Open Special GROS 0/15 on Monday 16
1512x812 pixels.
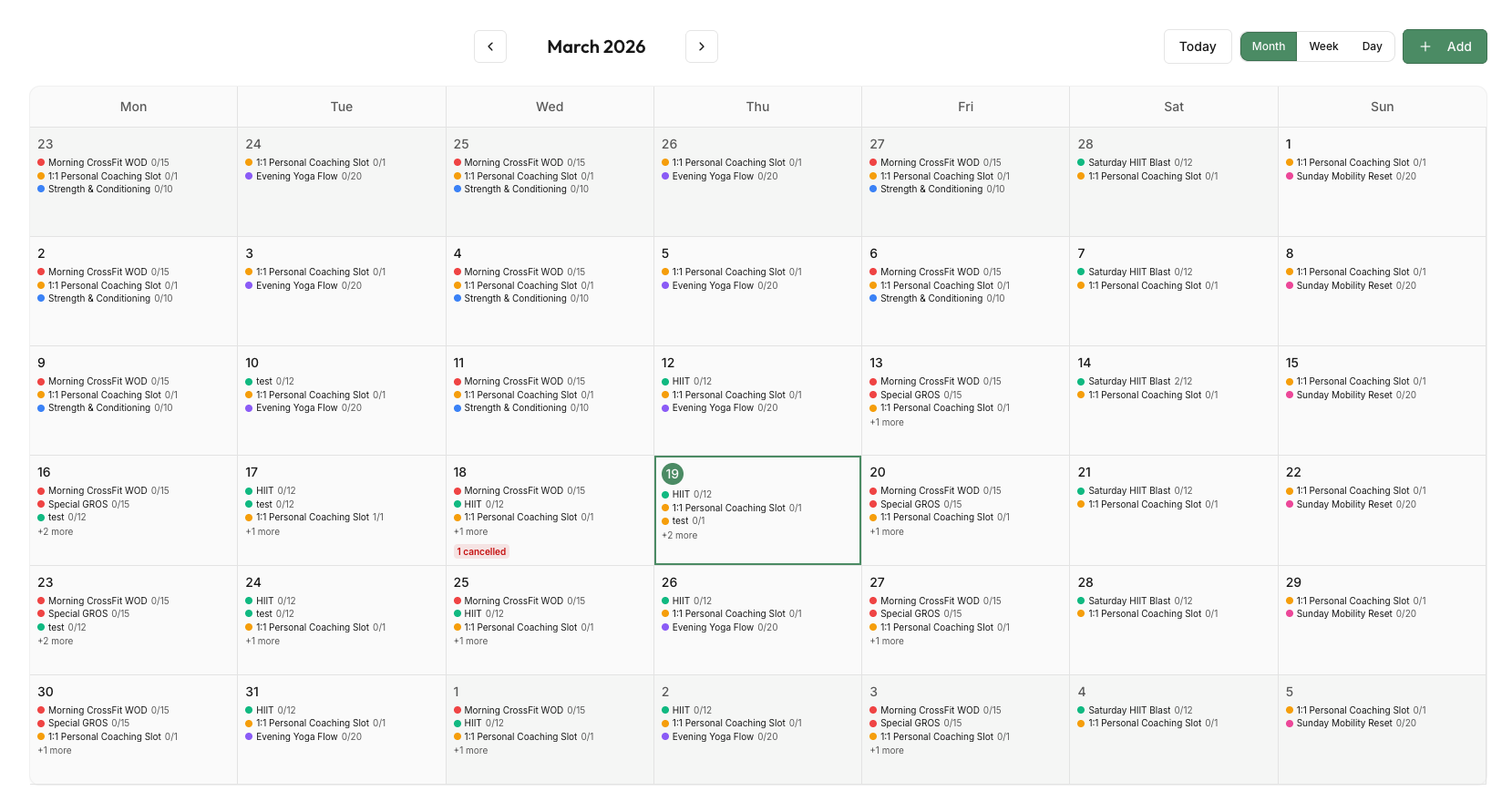tap(84, 504)
